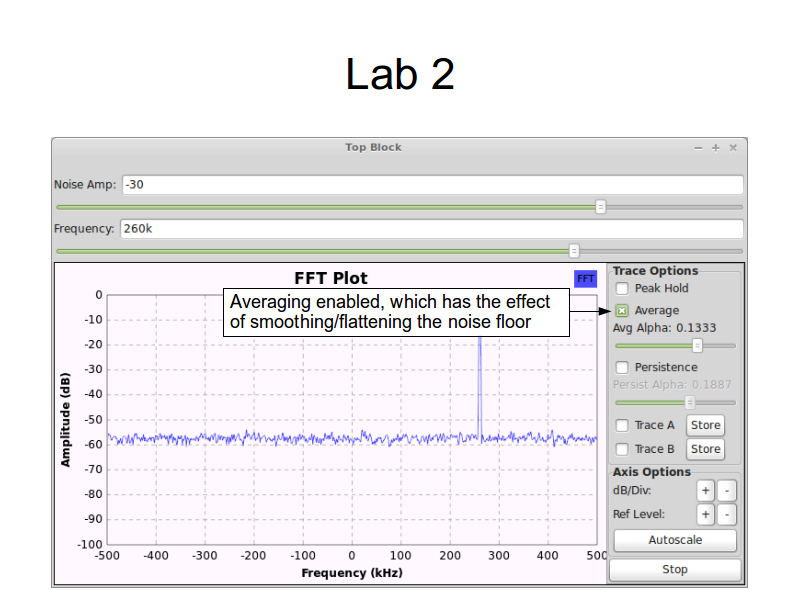
Task: Raise Ref Level with plus button
Action: [x=705, y=515]
